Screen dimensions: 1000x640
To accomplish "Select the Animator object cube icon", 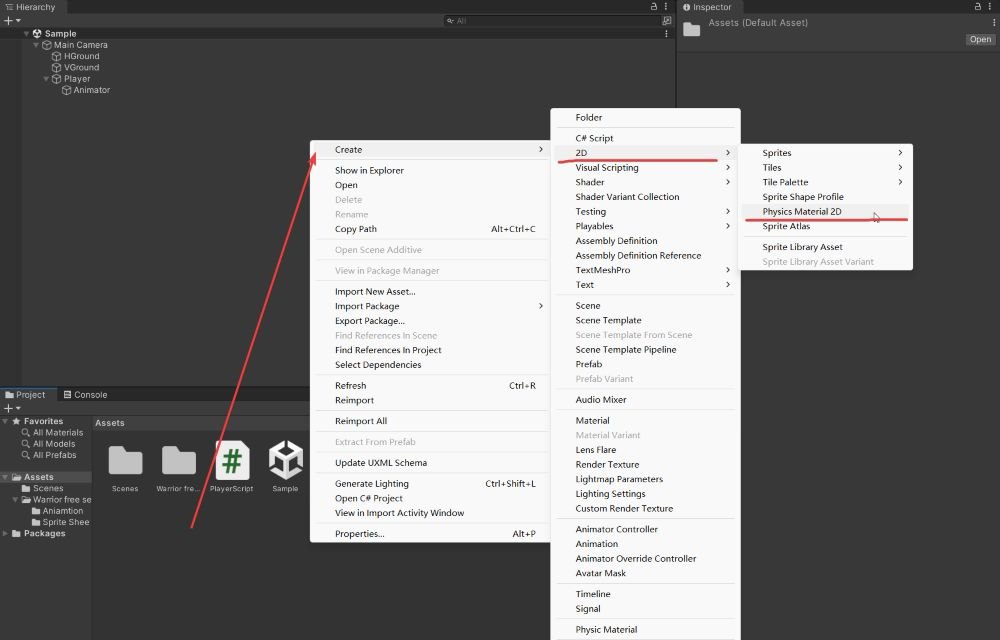I will (66, 91).
